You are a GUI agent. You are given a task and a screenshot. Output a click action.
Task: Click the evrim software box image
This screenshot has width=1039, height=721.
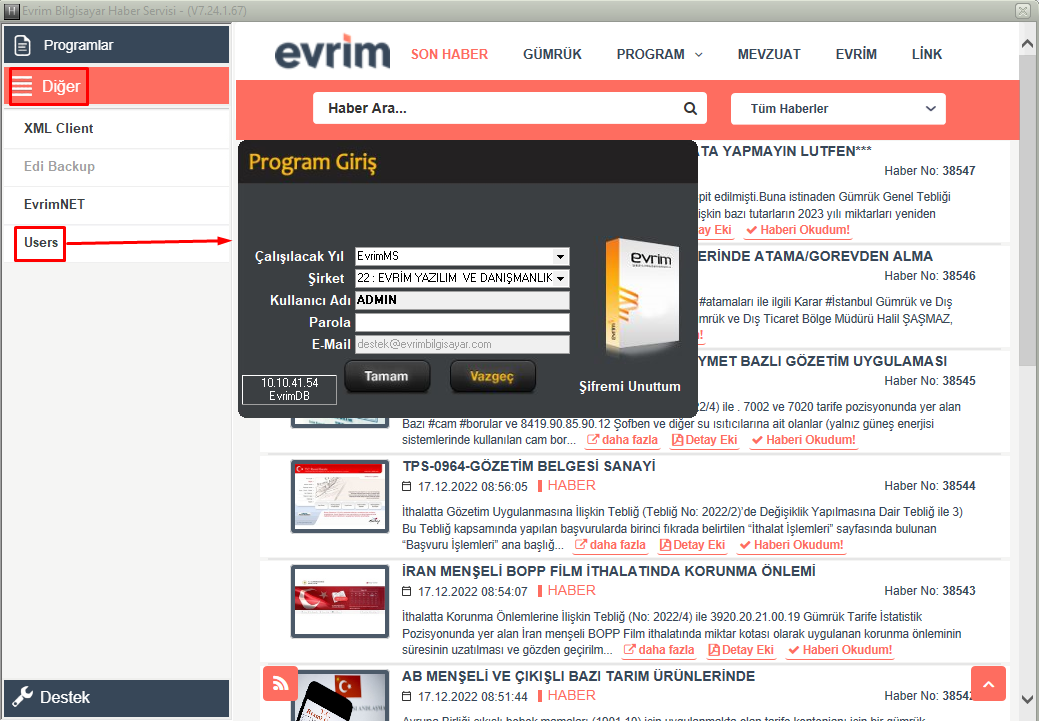[642, 296]
